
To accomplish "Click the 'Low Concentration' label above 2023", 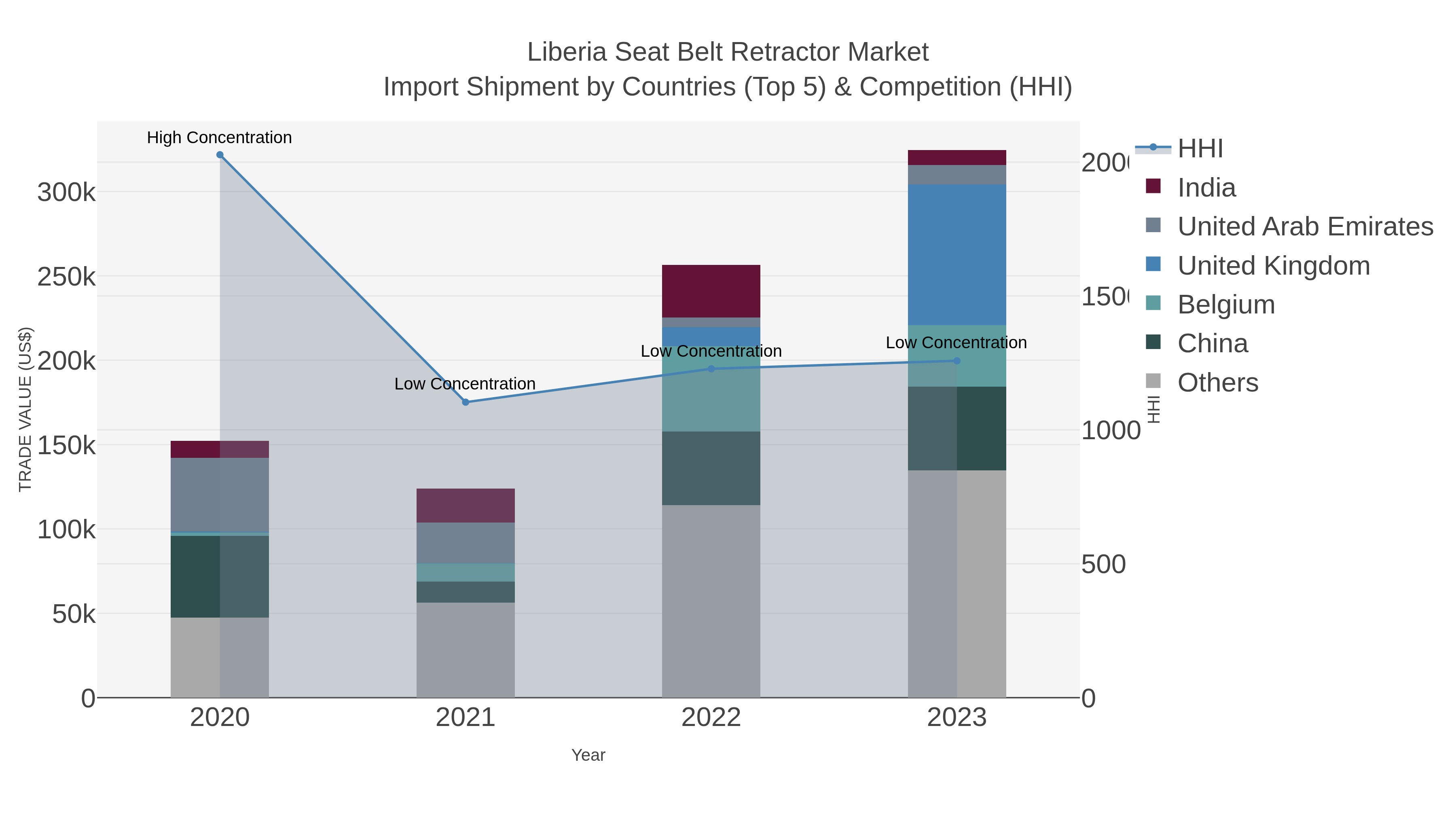I will point(957,343).
